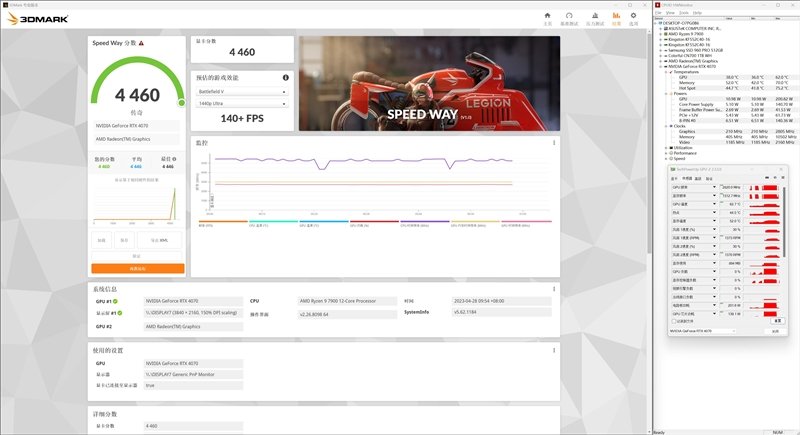Image resolution: width=800 pixels, height=435 pixels.
Task: Open the View menu in HWMonitor
Action: (x=670, y=13)
